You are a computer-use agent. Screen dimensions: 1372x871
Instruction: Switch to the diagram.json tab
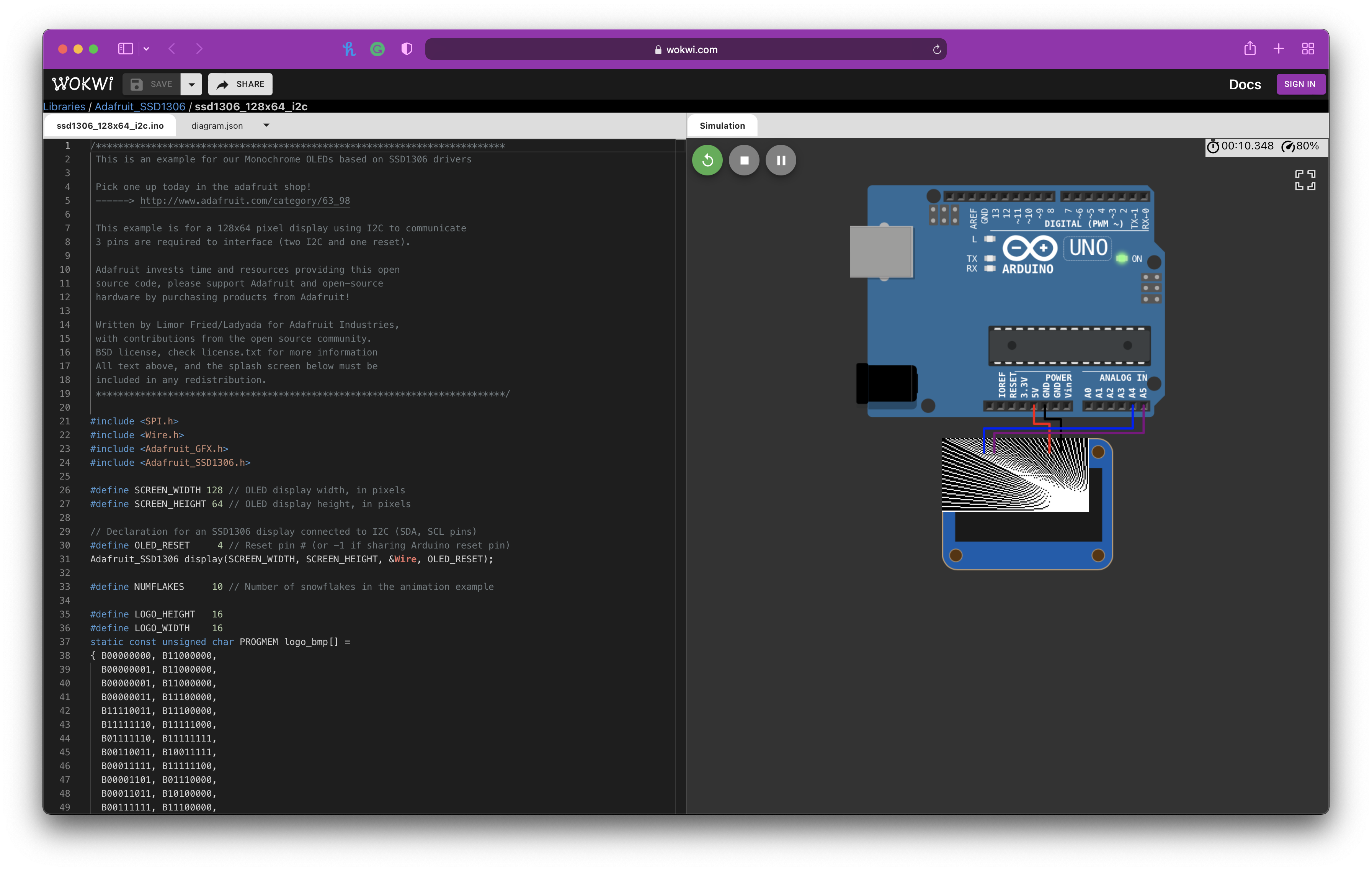pyautogui.click(x=217, y=125)
